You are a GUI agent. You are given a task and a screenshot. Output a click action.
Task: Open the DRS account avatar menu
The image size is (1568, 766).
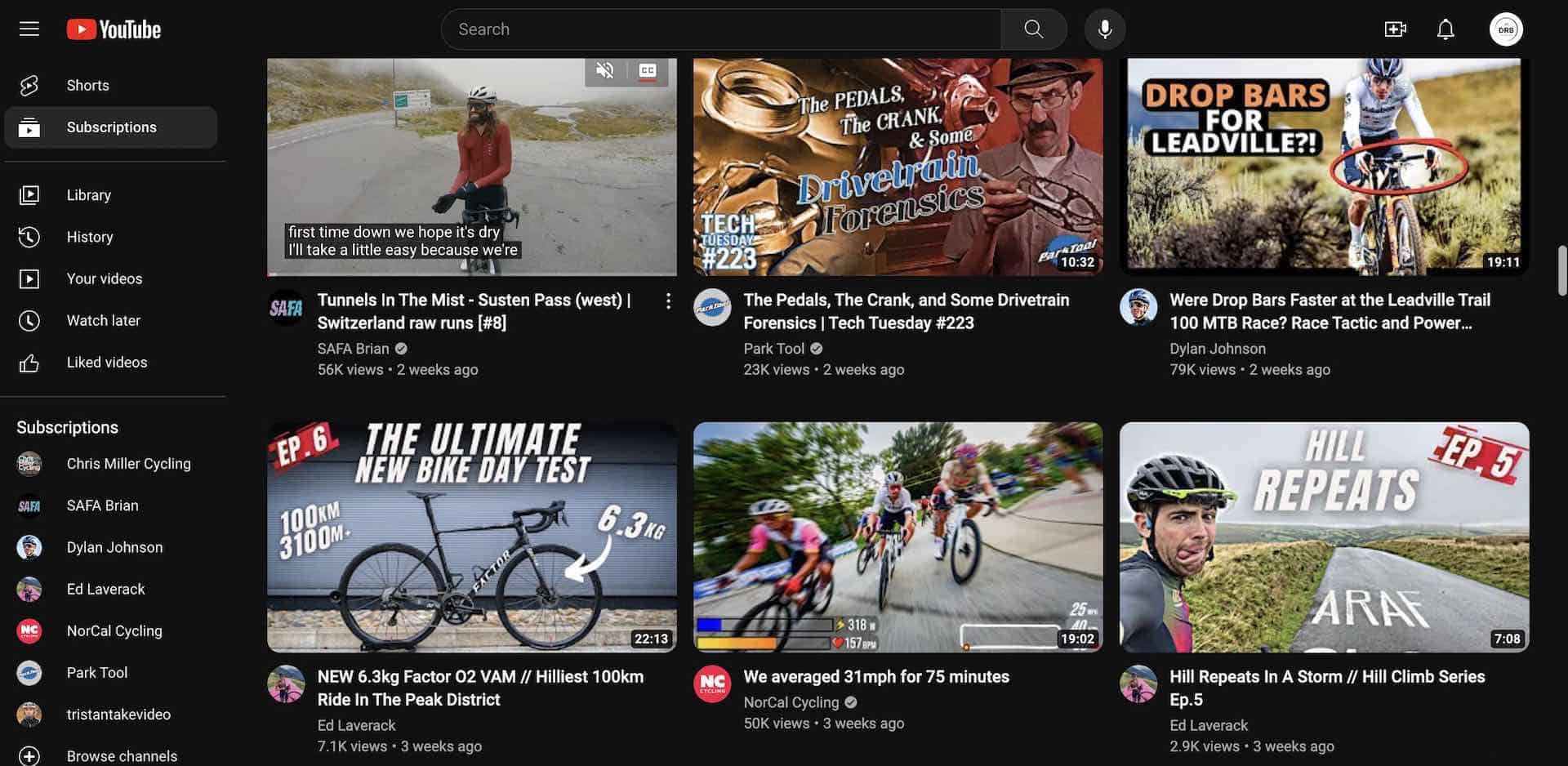(1505, 29)
